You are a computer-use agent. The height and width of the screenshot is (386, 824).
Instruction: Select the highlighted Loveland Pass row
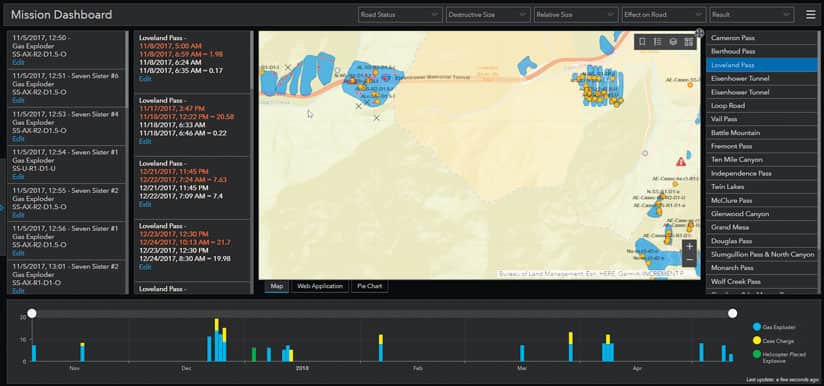[x=761, y=65]
